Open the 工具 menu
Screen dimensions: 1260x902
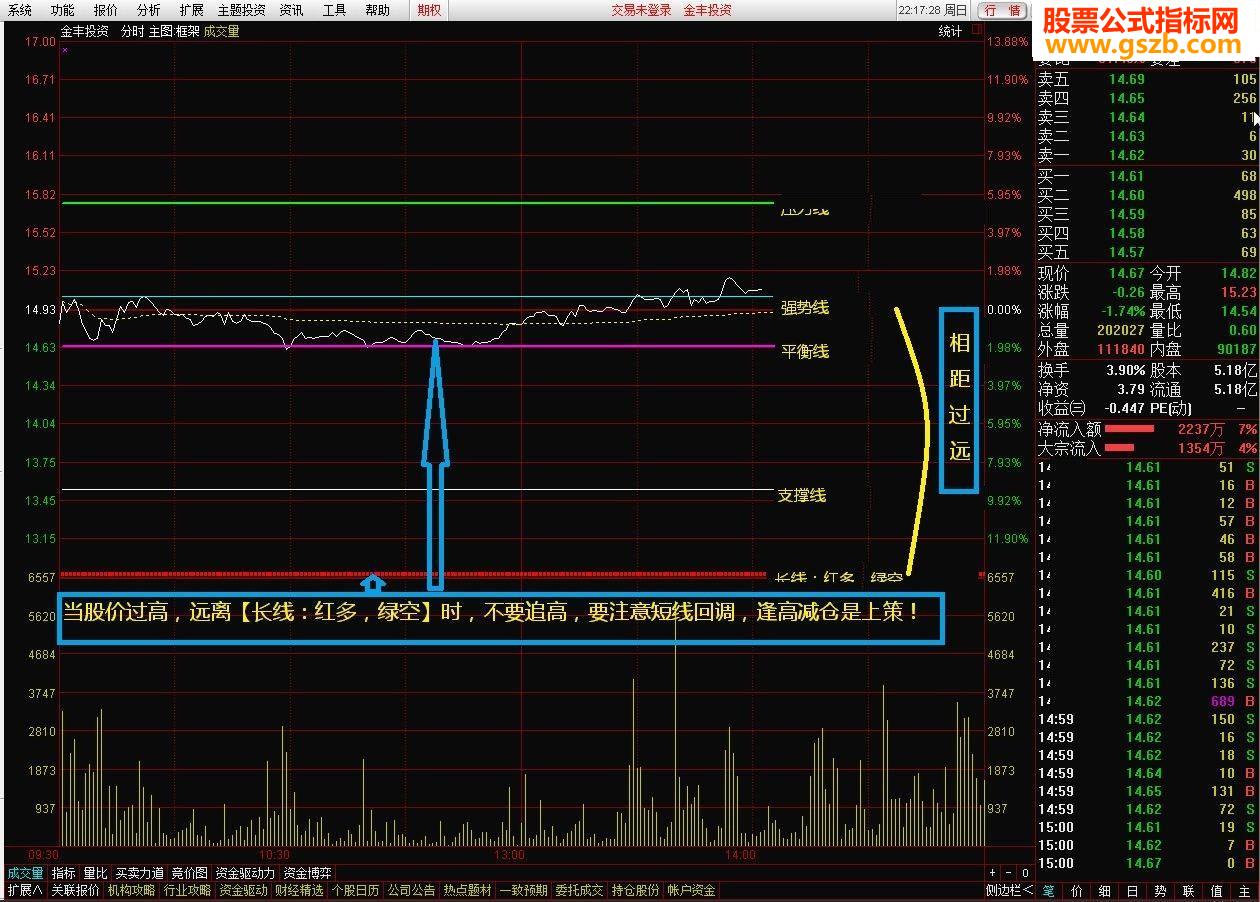point(334,10)
